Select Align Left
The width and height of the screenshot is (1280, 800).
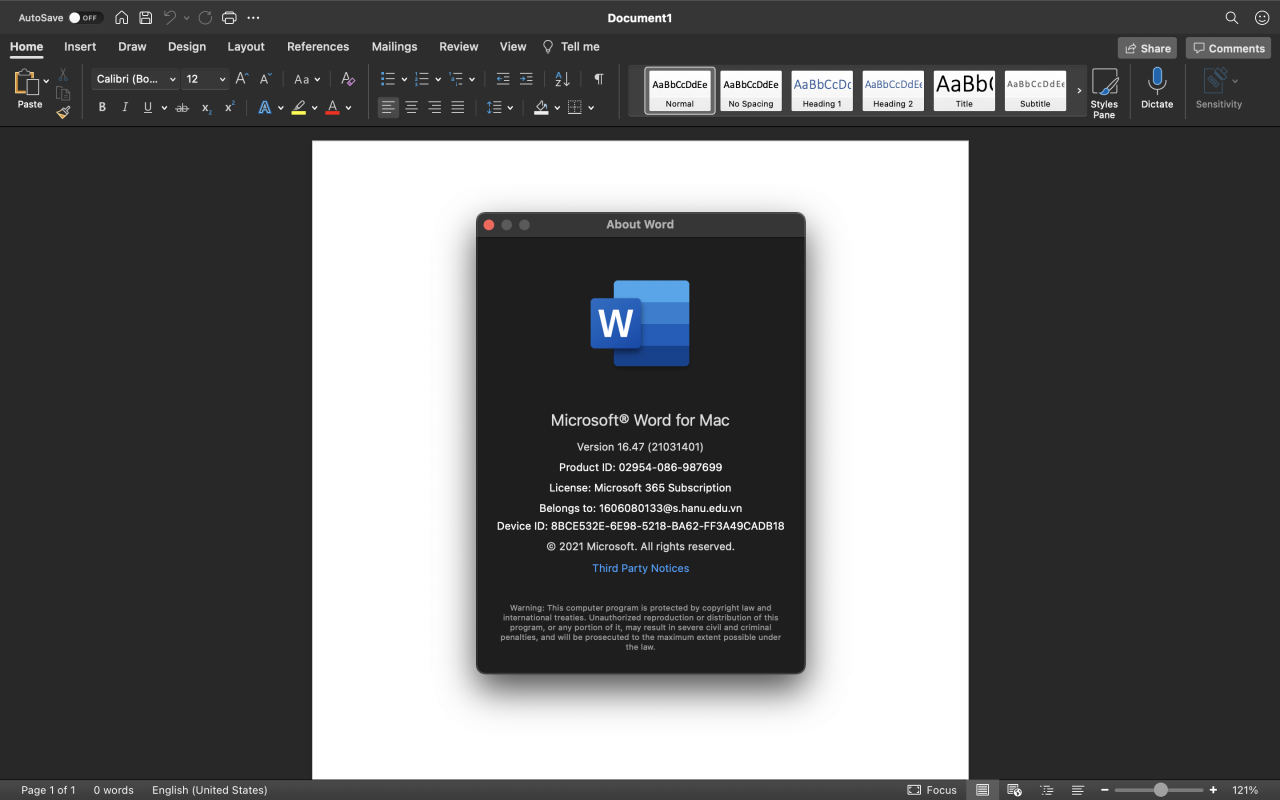[388, 107]
